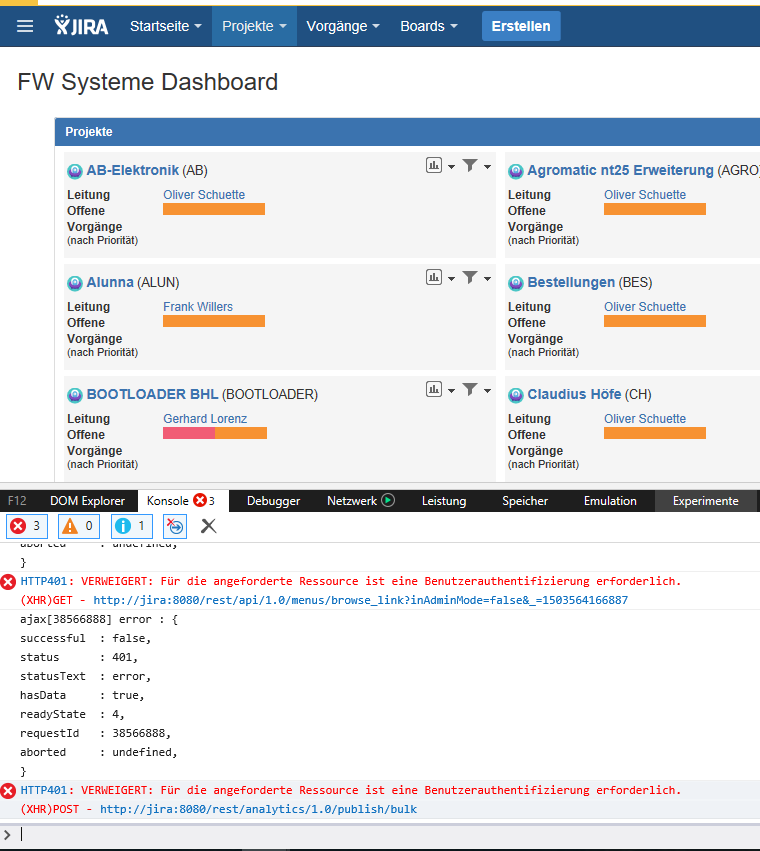Open the Claudius Höfe project link
760x851 pixels.
(574, 394)
